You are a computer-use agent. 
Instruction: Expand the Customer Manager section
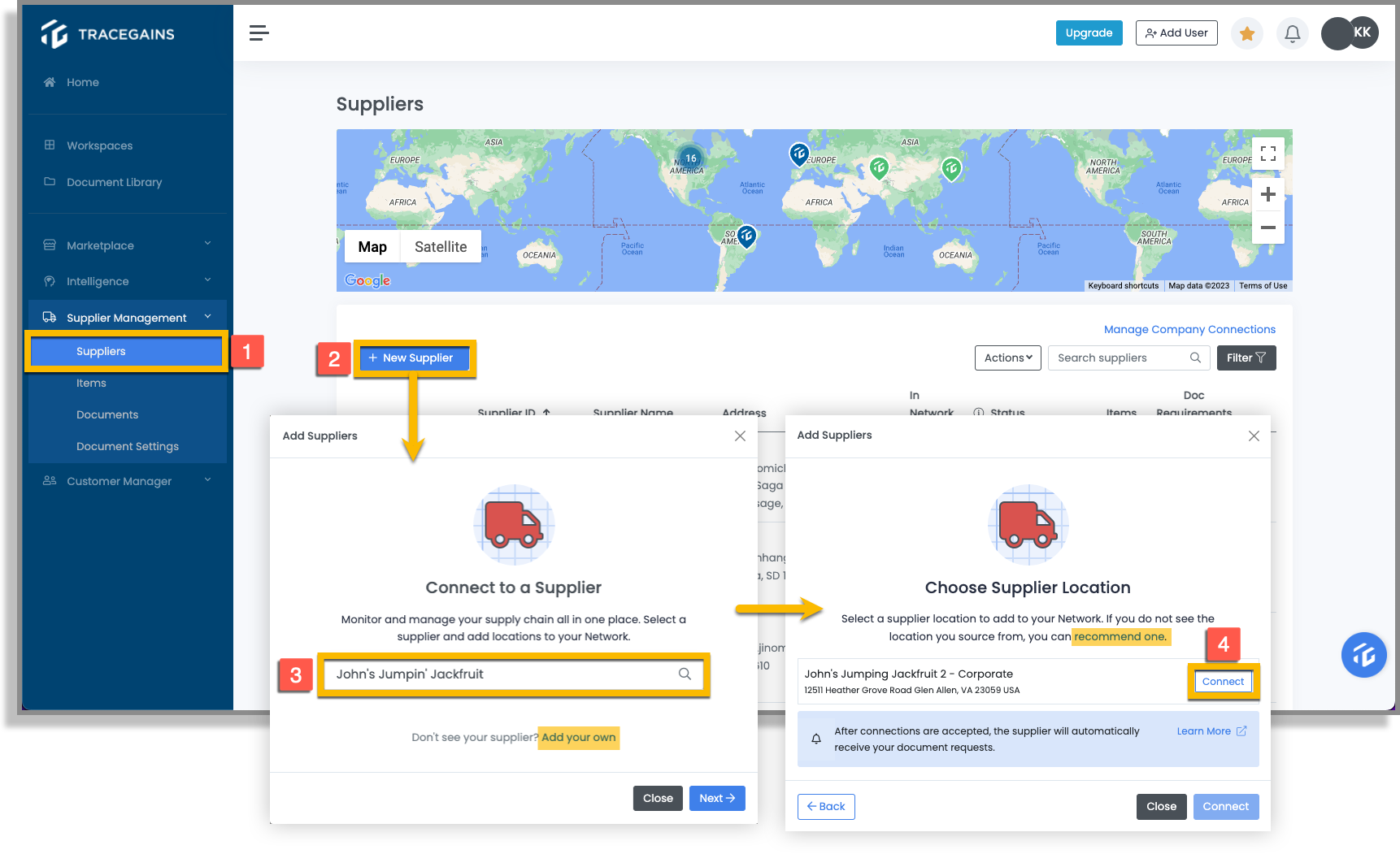pyautogui.click(x=119, y=481)
